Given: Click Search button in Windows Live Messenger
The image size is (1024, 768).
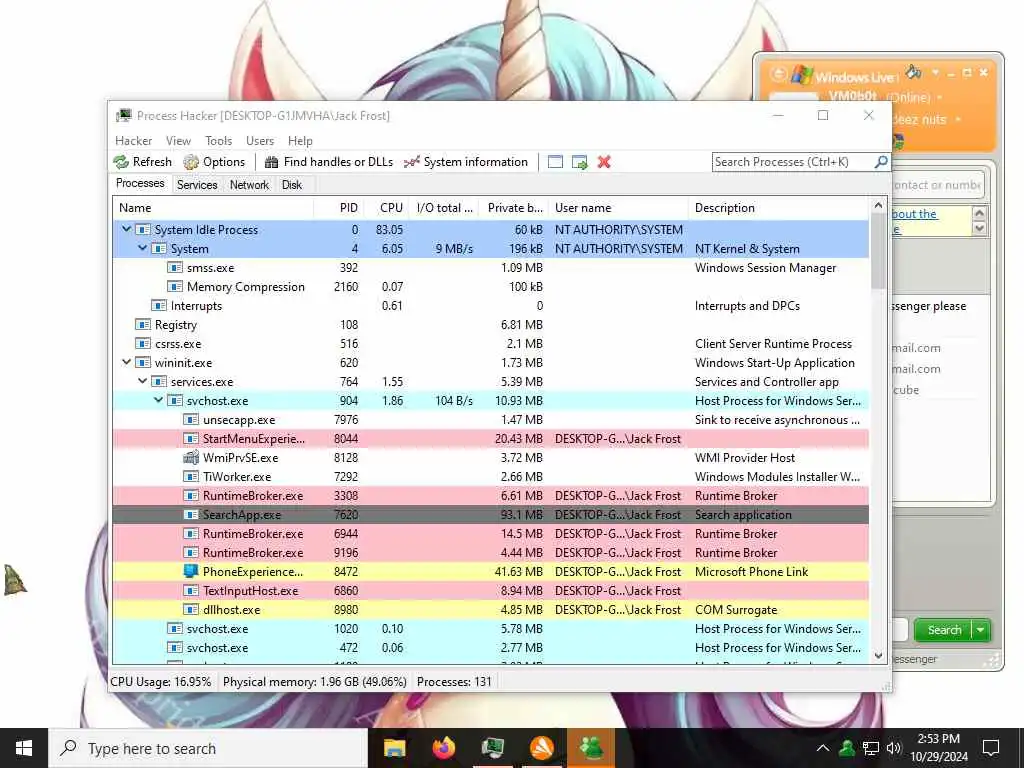Looking at the screenshot, I should (944, 630).
